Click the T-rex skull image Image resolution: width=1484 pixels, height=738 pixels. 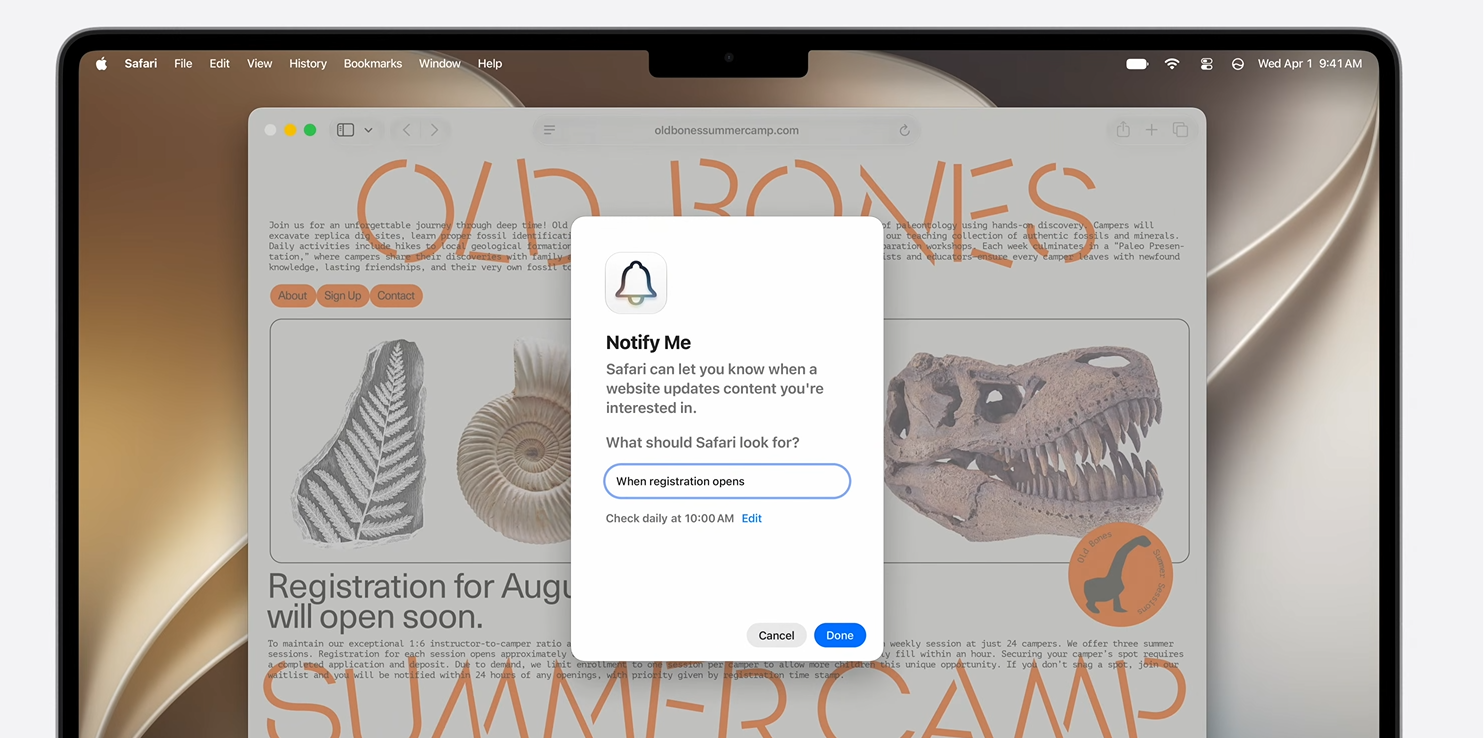click(1024, 443)
